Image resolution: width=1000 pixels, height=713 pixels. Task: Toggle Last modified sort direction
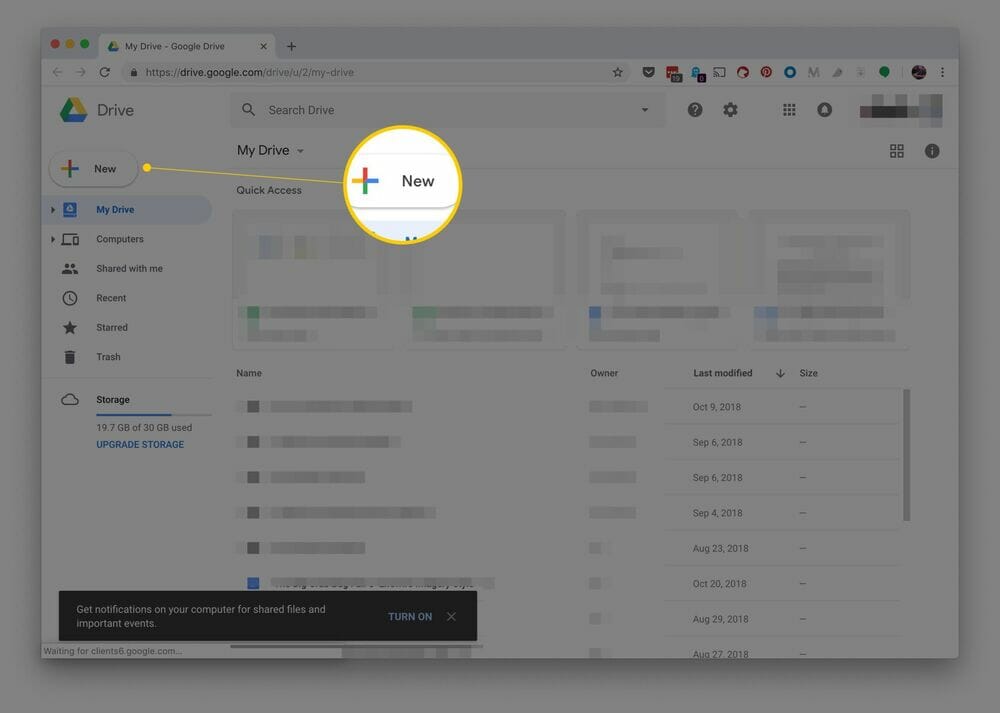point(779,373)
